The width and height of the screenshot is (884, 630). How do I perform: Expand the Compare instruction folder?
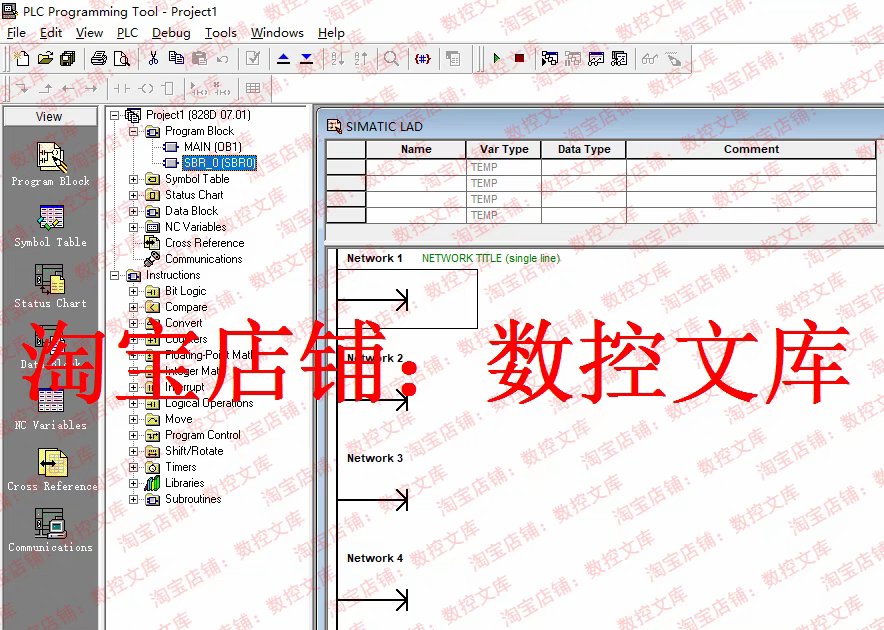click(x=134, y=307)
